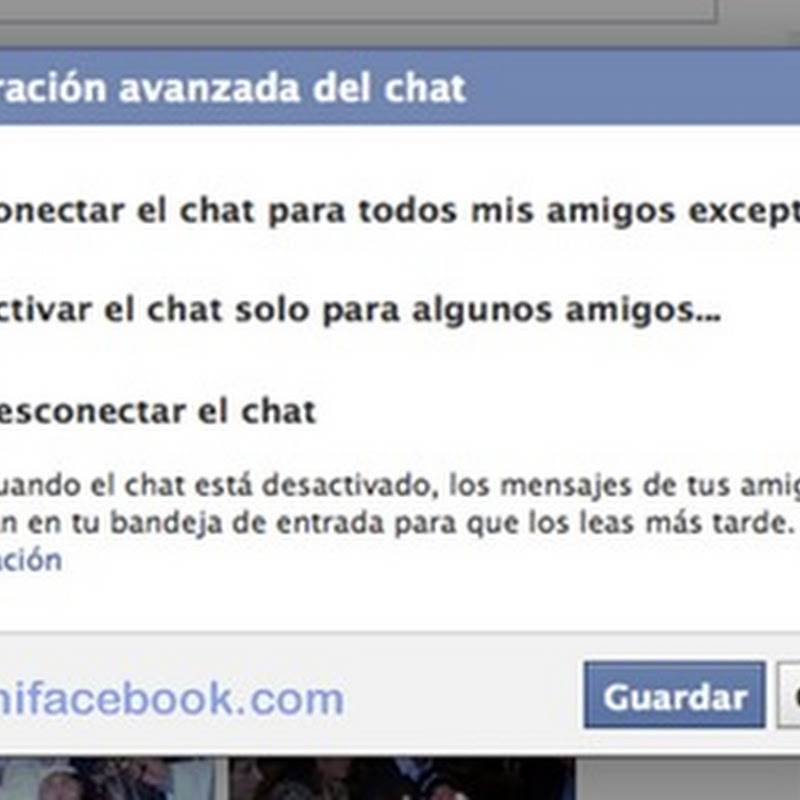Select the 'Desconectar el chat' option

click(158, 412)
